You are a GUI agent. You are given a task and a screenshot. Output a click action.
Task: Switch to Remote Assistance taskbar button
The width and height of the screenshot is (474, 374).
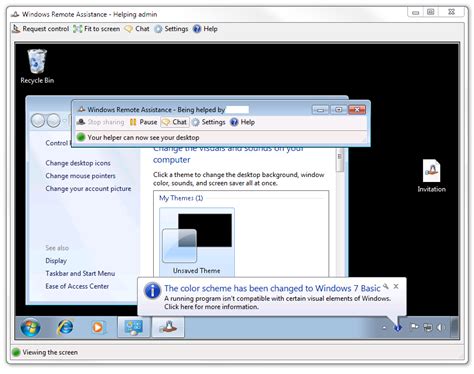(168, 327)
